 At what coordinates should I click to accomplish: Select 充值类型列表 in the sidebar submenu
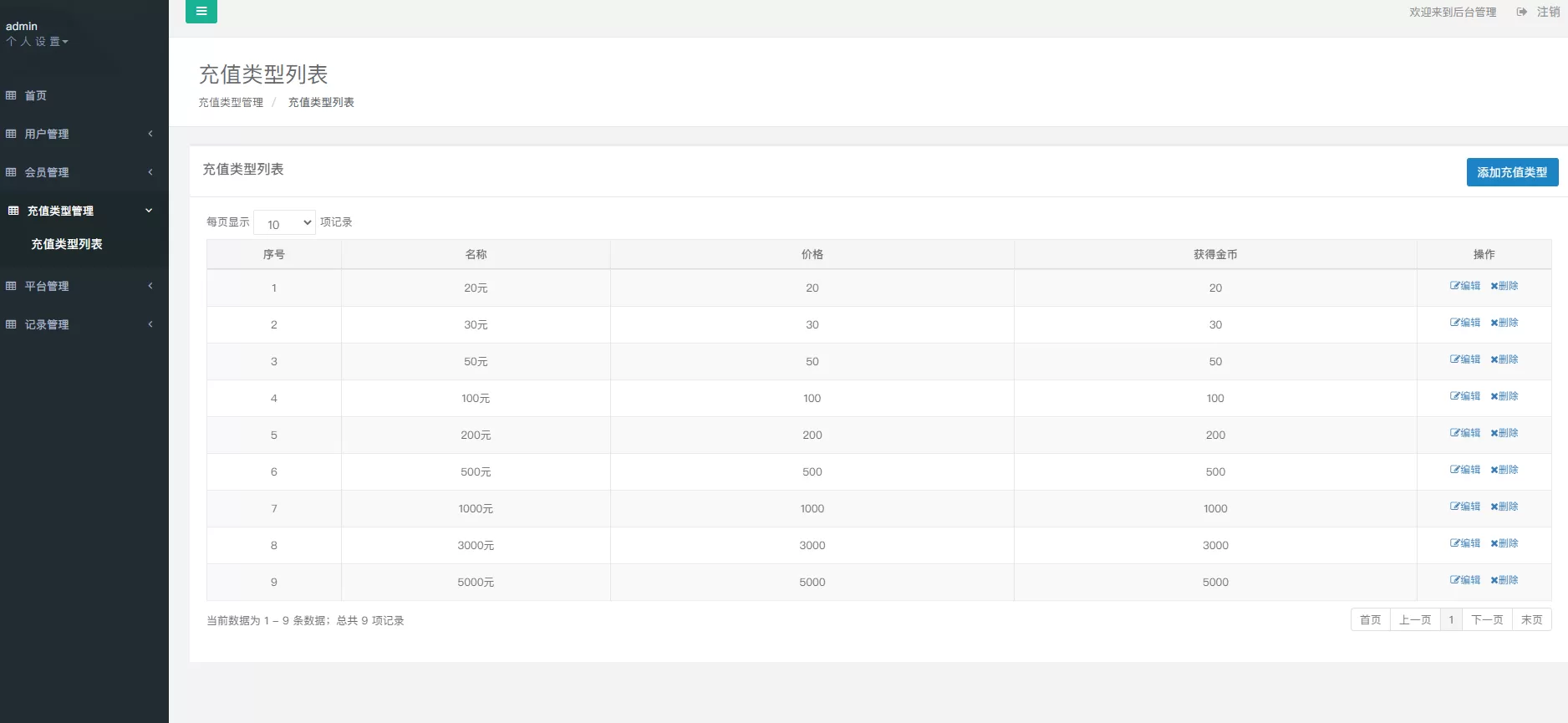[x=67, y=244]
